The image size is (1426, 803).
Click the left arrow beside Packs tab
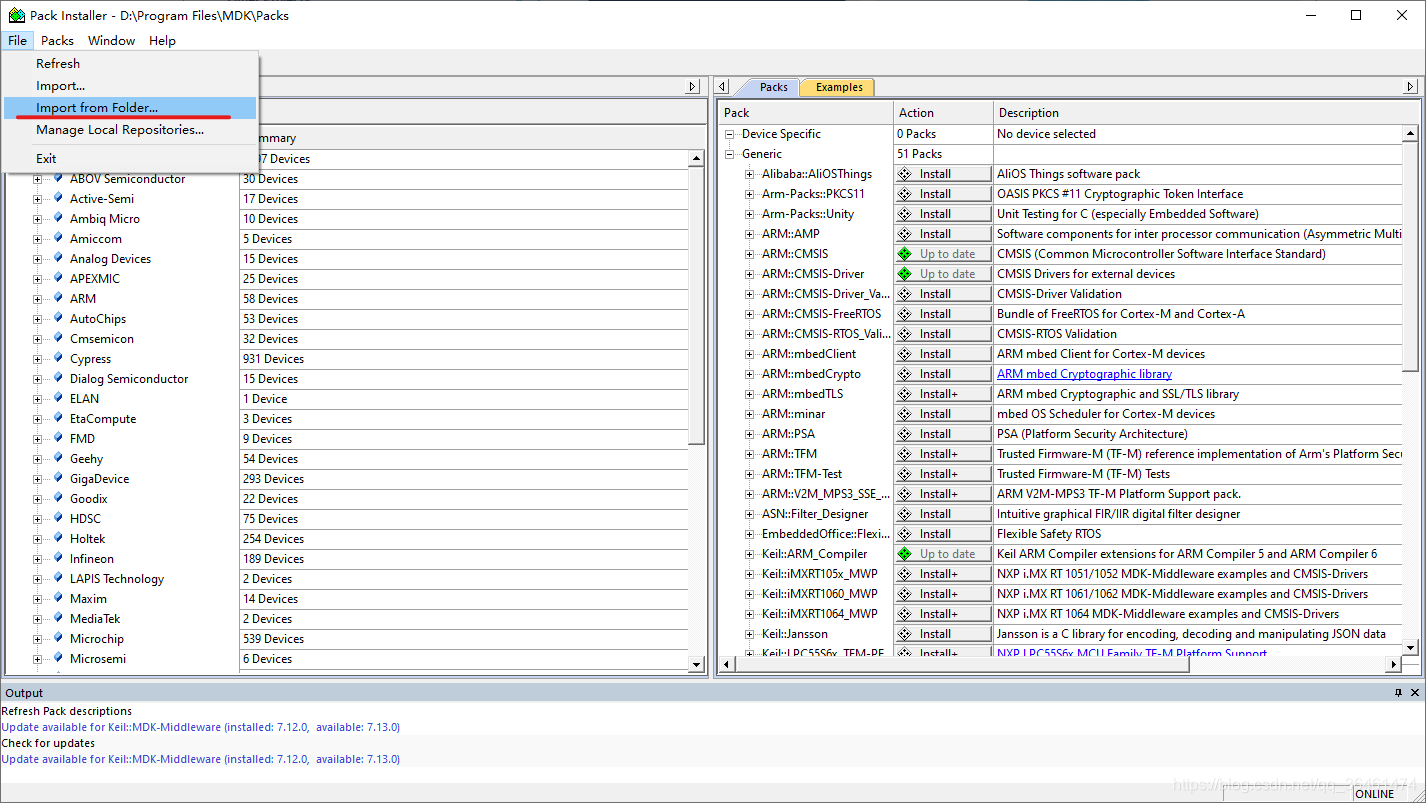coord(724,87)
